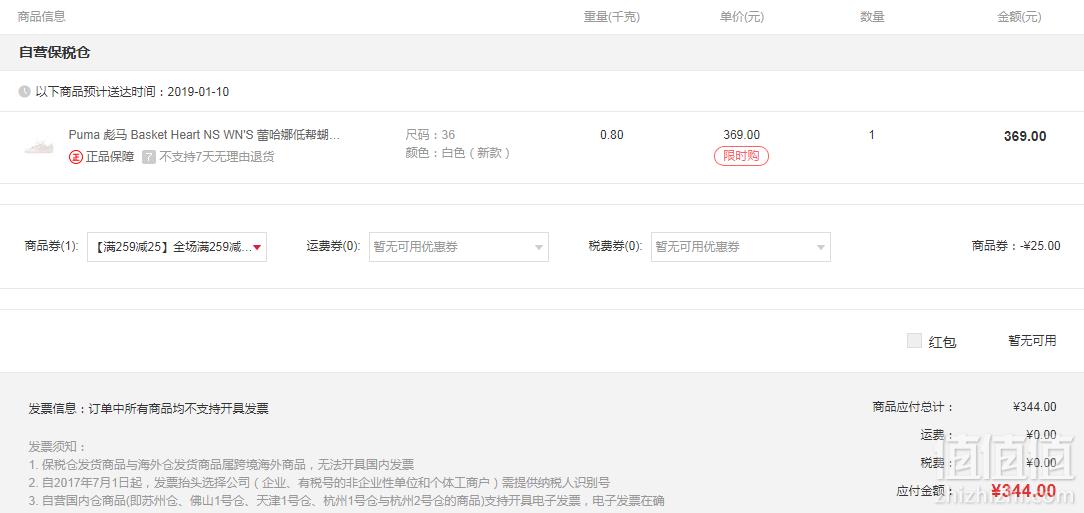Image resolution: width=1084 pixels, height=513 pixels.
Task: Click the 税费券(0) label
Action: click(615, 245)
